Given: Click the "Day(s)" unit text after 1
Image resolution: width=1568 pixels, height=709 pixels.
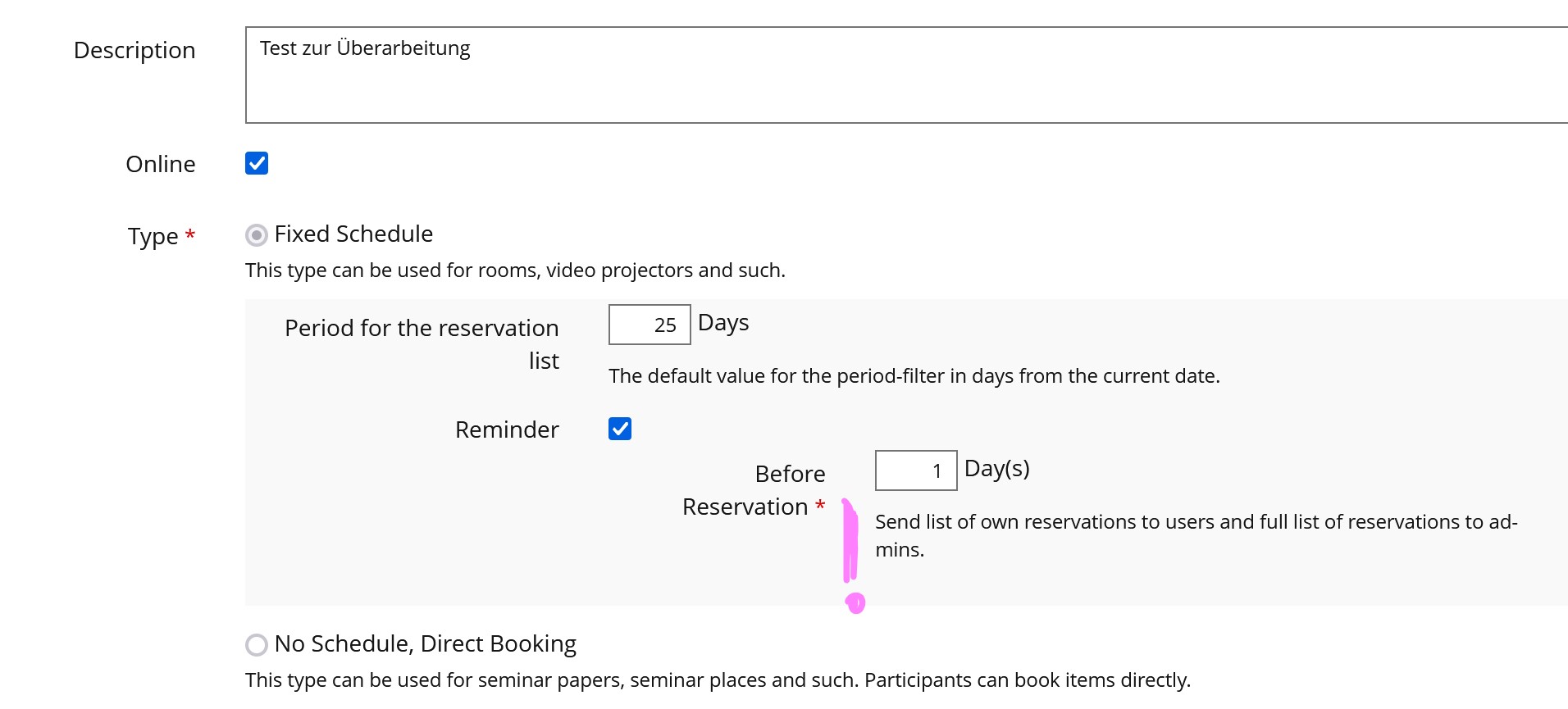Looking at the screenshot, I should click(996, 469).
